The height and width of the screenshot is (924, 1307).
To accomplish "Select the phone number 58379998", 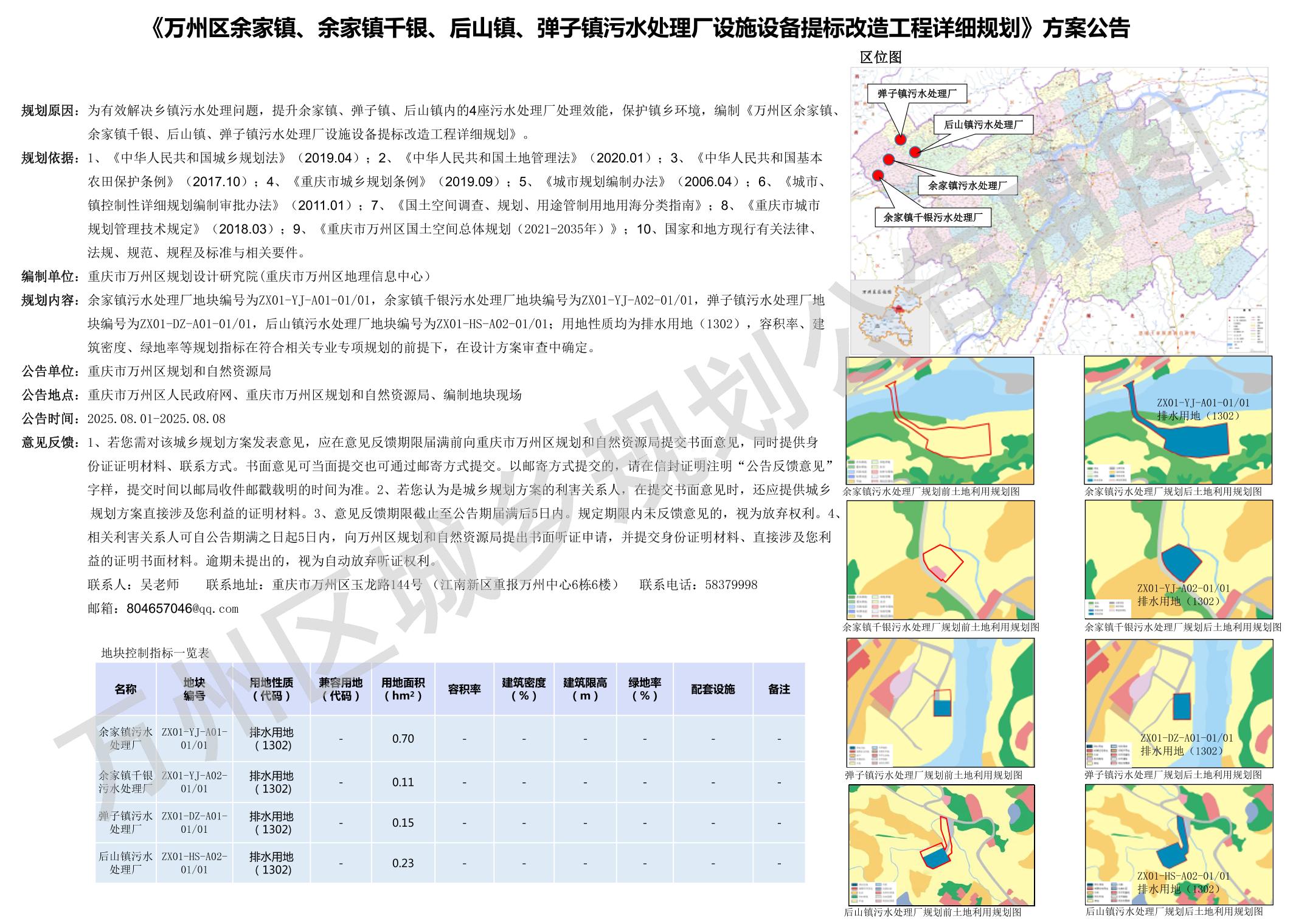I will pyautogui.click(x=731, y=585).
